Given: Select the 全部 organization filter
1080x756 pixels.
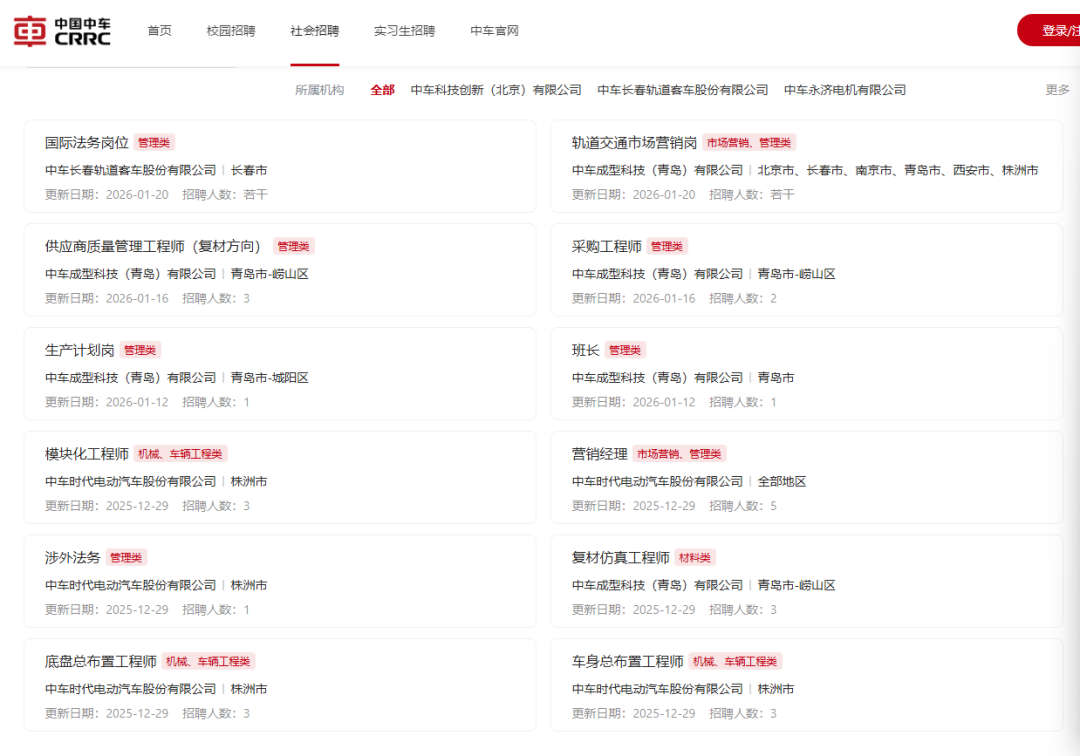Looking at the screenshot, I should 382,90.
